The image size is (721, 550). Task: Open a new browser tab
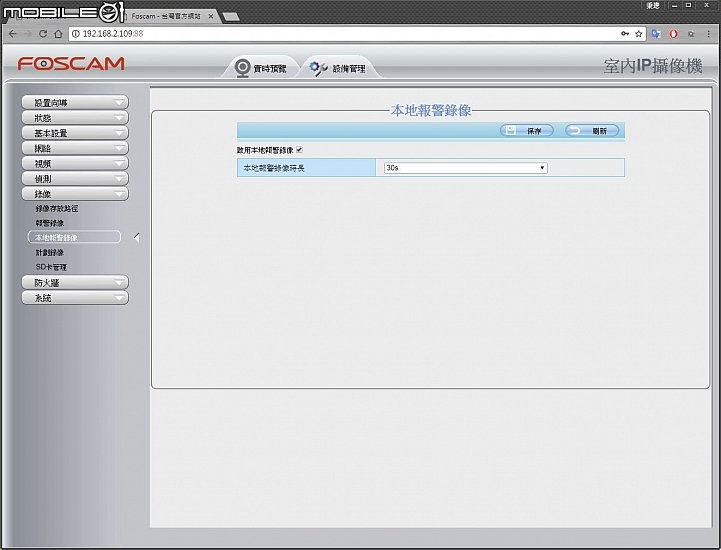(x=230, y=17)
